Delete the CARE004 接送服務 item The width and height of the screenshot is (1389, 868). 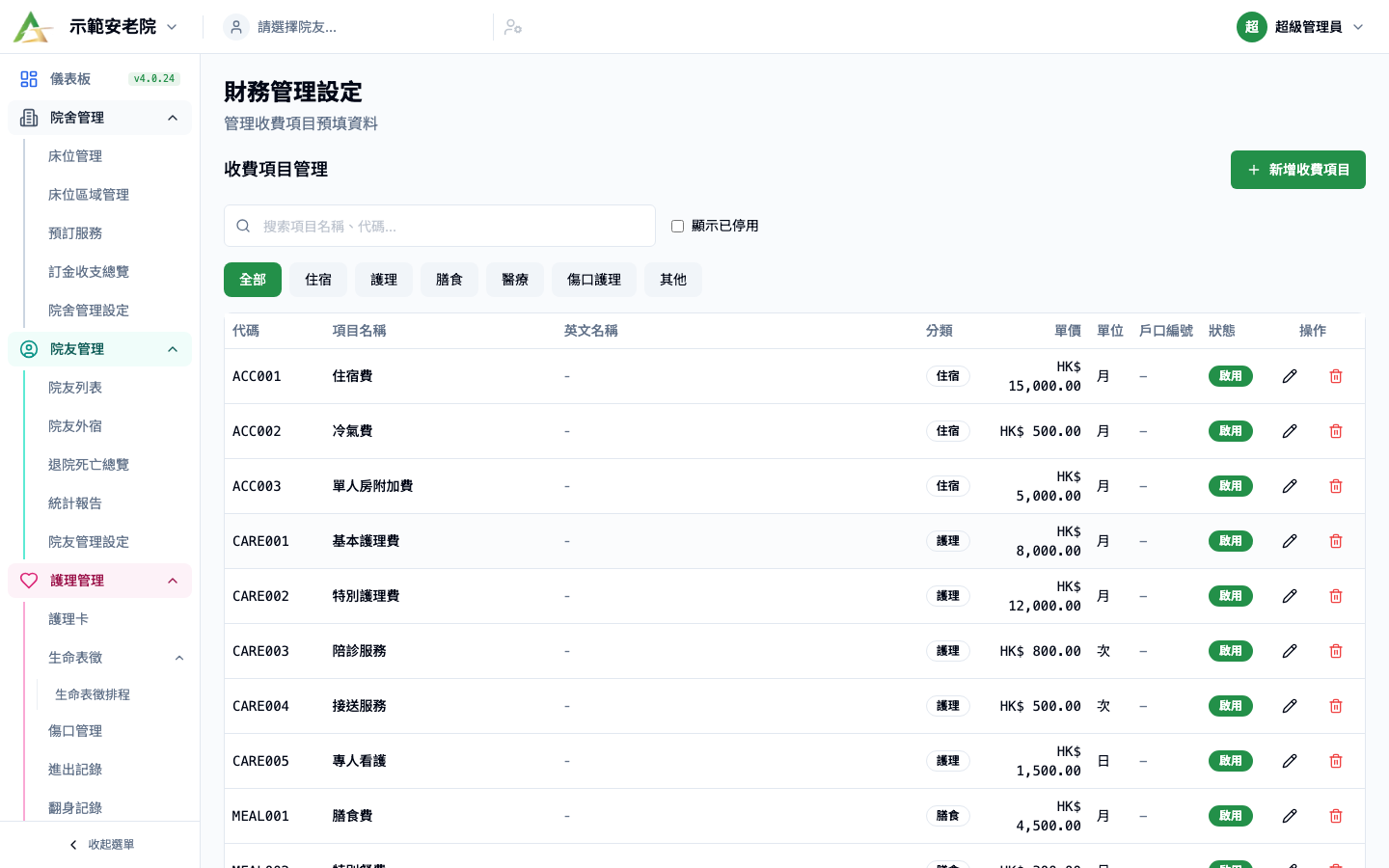pos(1336,706)
